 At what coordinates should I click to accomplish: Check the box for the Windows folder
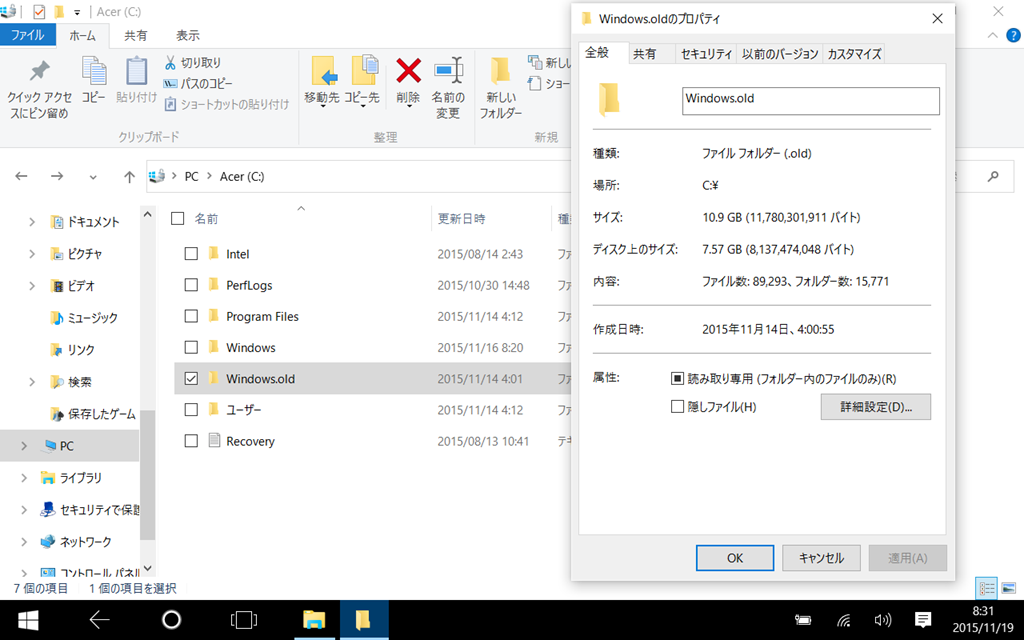pos(191,347)
